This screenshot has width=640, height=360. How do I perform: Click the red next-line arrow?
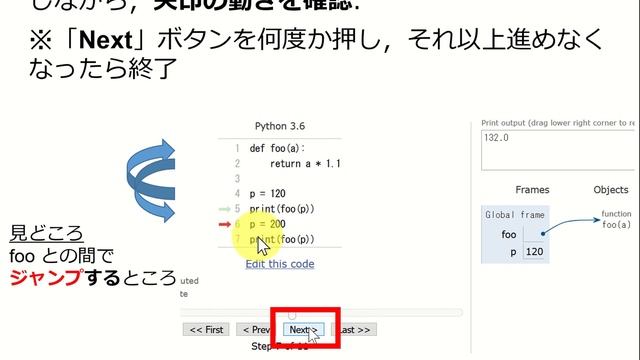pyautogui.click(x=225, y=224)
